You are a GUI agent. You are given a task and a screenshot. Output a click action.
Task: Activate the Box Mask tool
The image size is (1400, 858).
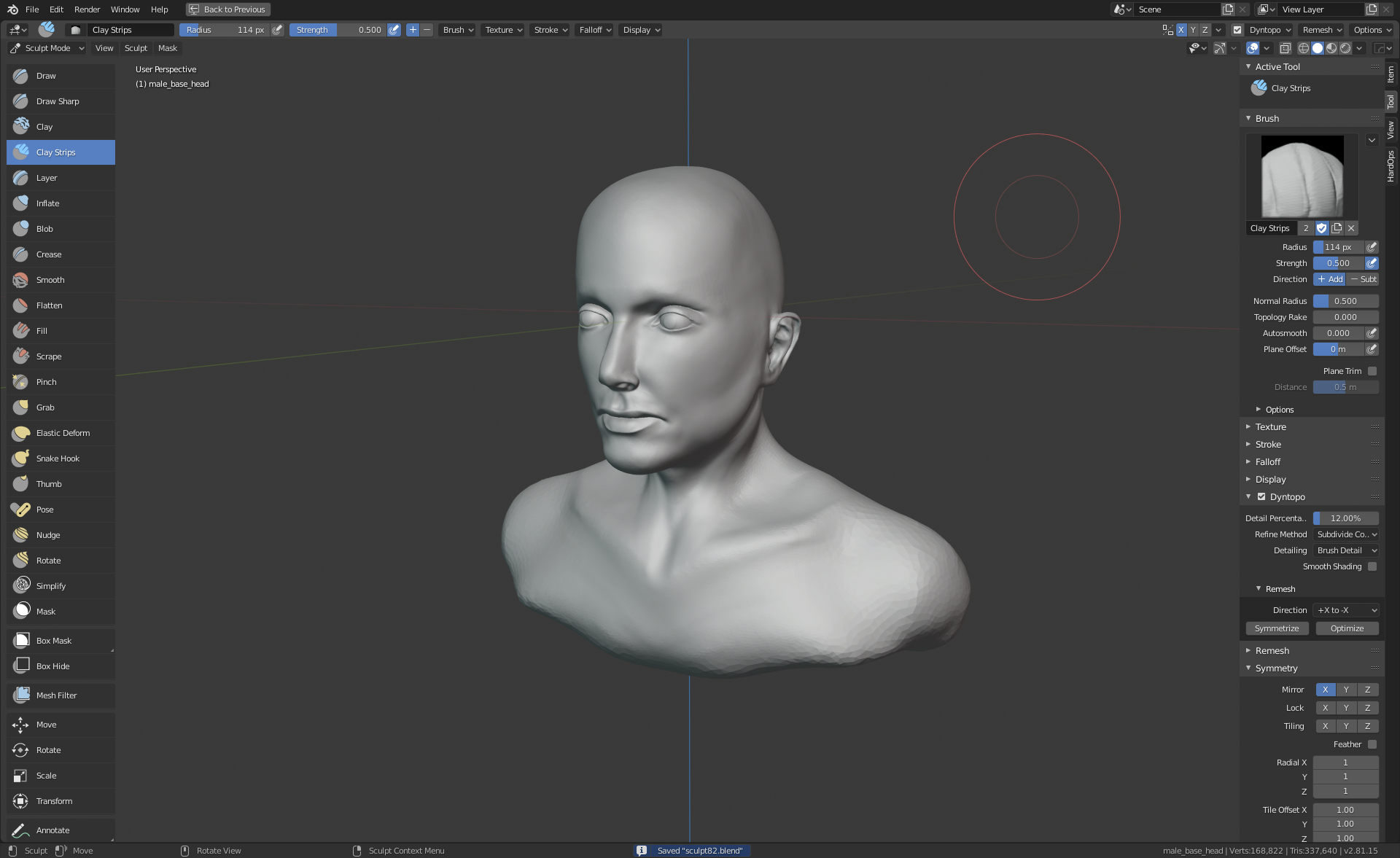[54, 641]
